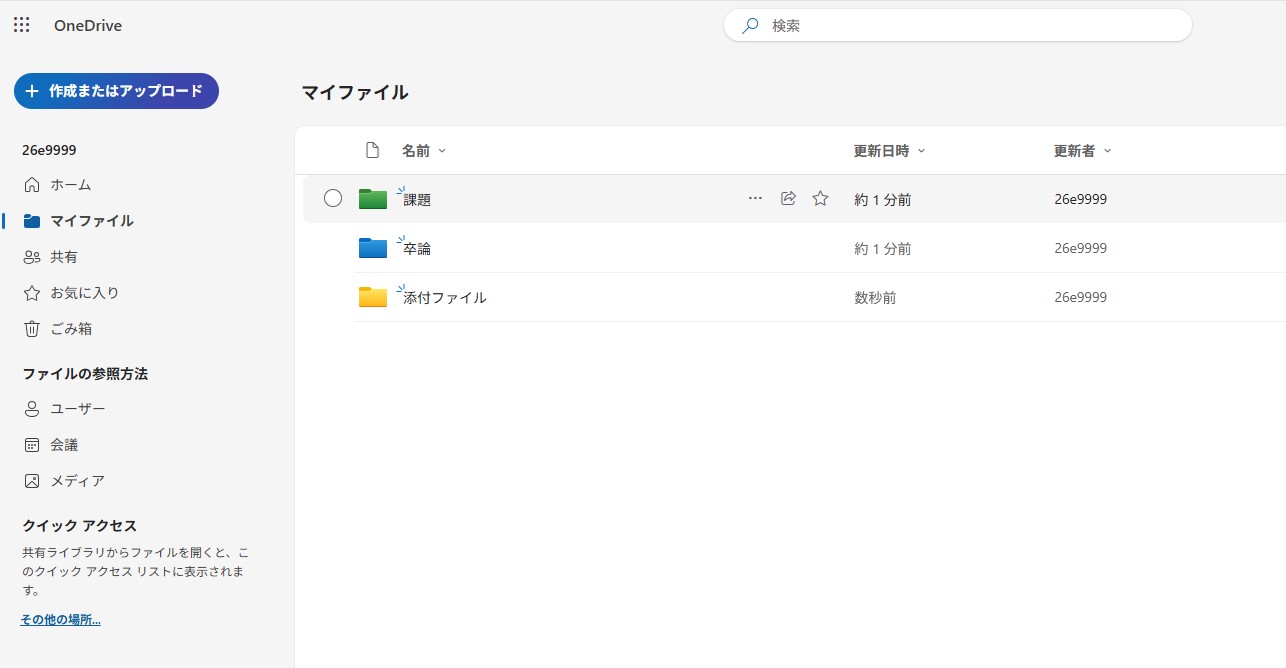The width and height of the screenshot is (1286, 668).
Task: Open the 共有 (Shared) section icon
Action: tap(32, 256)
